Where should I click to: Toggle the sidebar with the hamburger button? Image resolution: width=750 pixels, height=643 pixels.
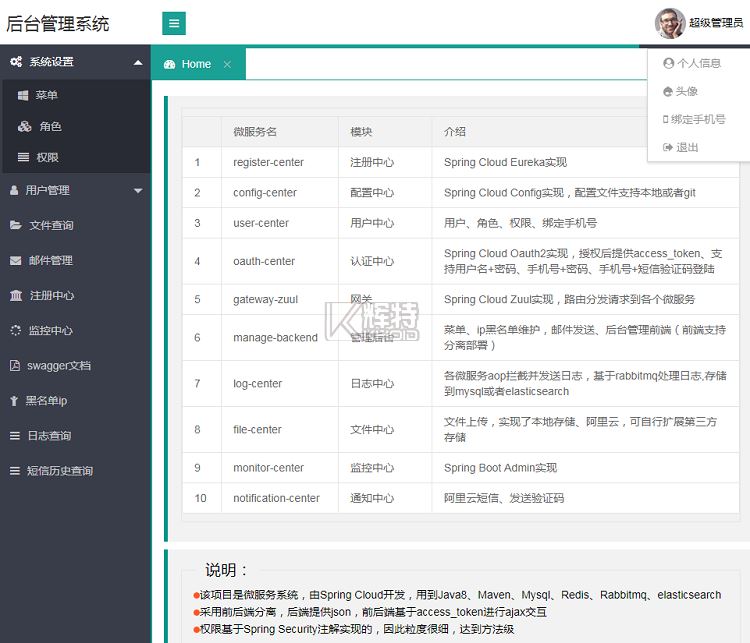coord(174,23)
